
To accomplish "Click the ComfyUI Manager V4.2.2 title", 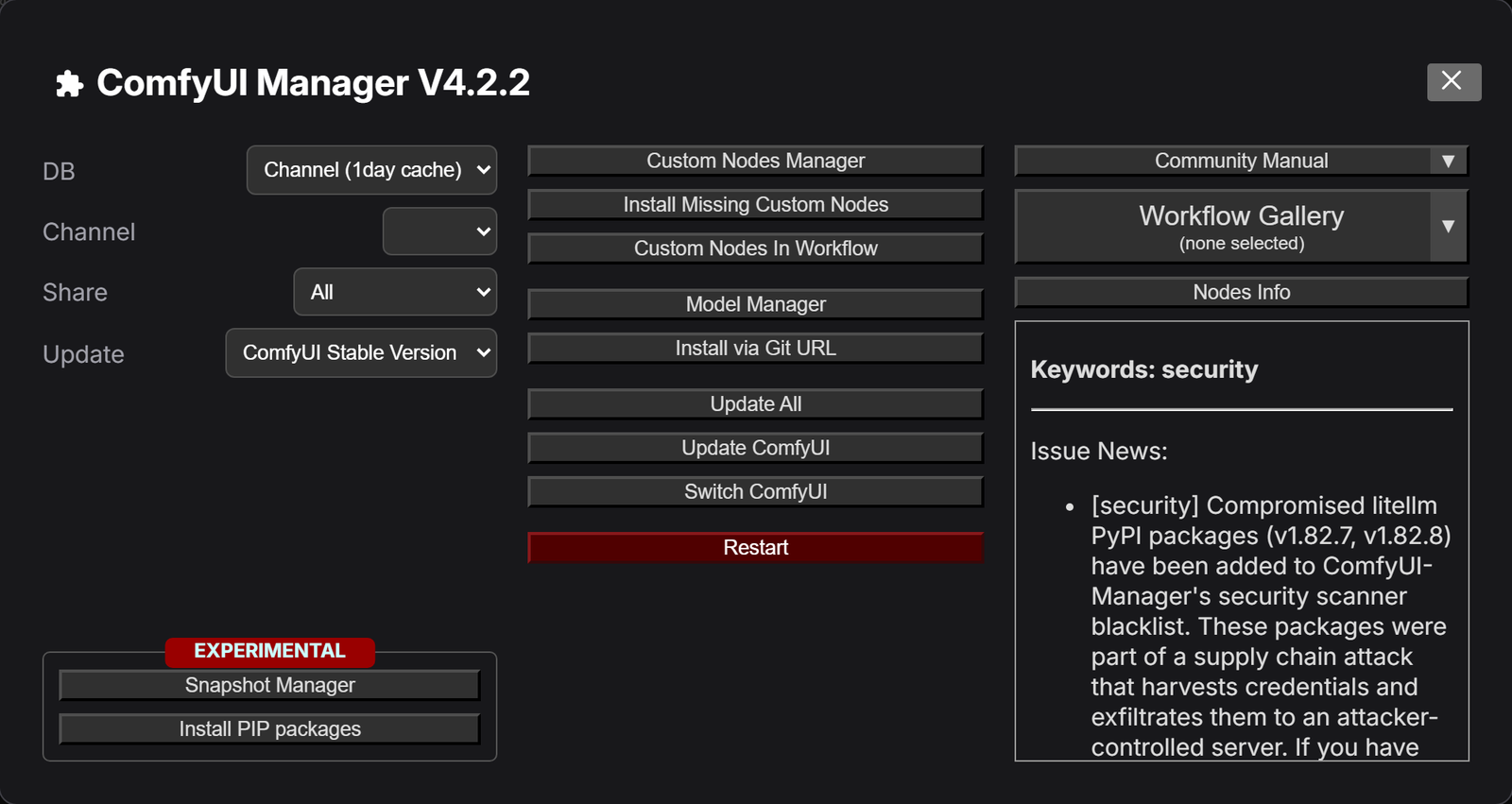I will 313,83.
